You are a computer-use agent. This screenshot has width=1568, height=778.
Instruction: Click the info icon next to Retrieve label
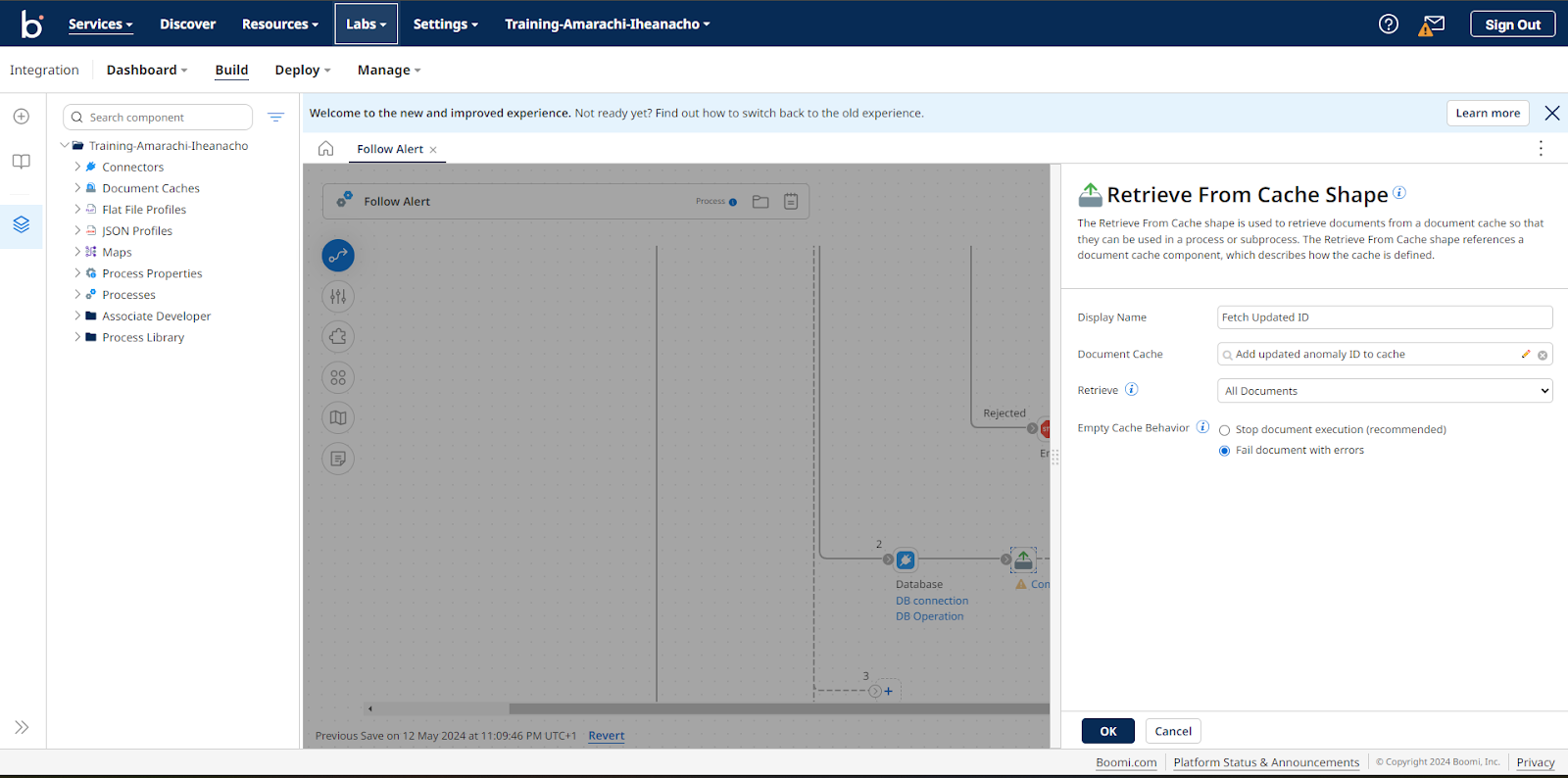tap(1131, 389)
